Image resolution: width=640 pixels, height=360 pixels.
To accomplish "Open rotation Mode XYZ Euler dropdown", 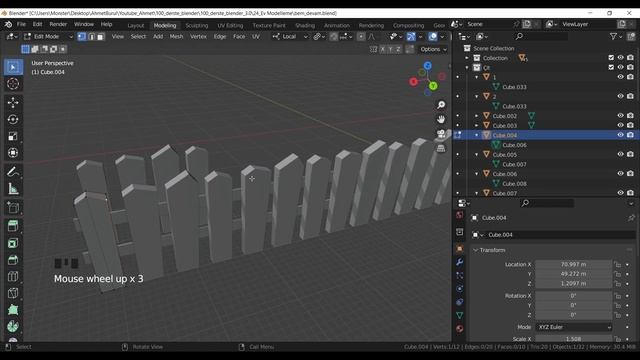I will (574, 327).
